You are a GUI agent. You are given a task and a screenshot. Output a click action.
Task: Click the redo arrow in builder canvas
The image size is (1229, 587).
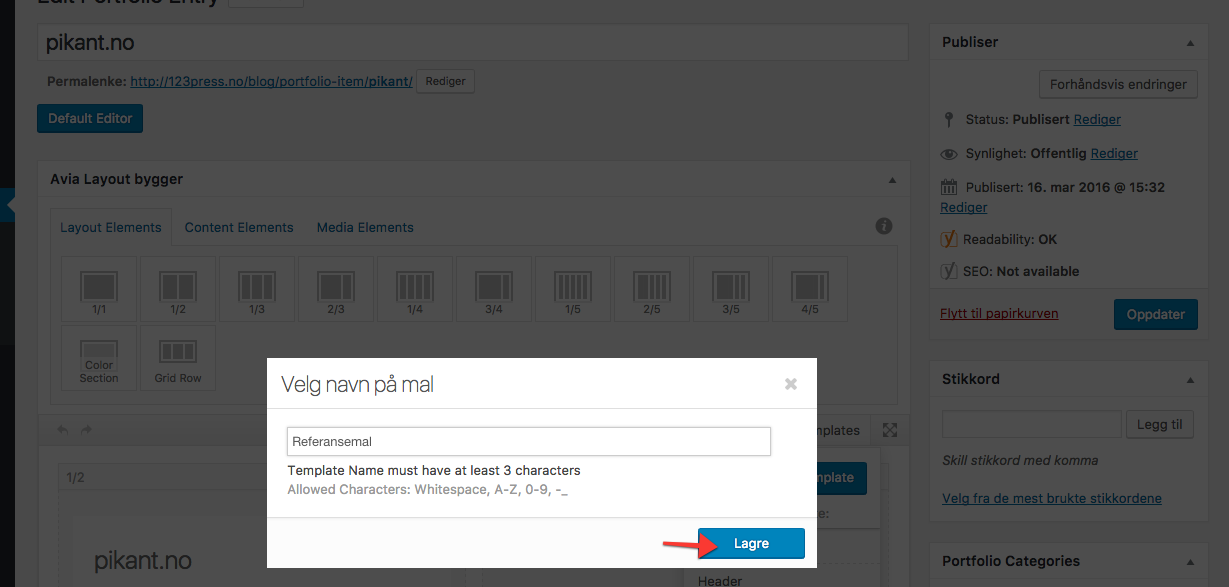(86, 430)
